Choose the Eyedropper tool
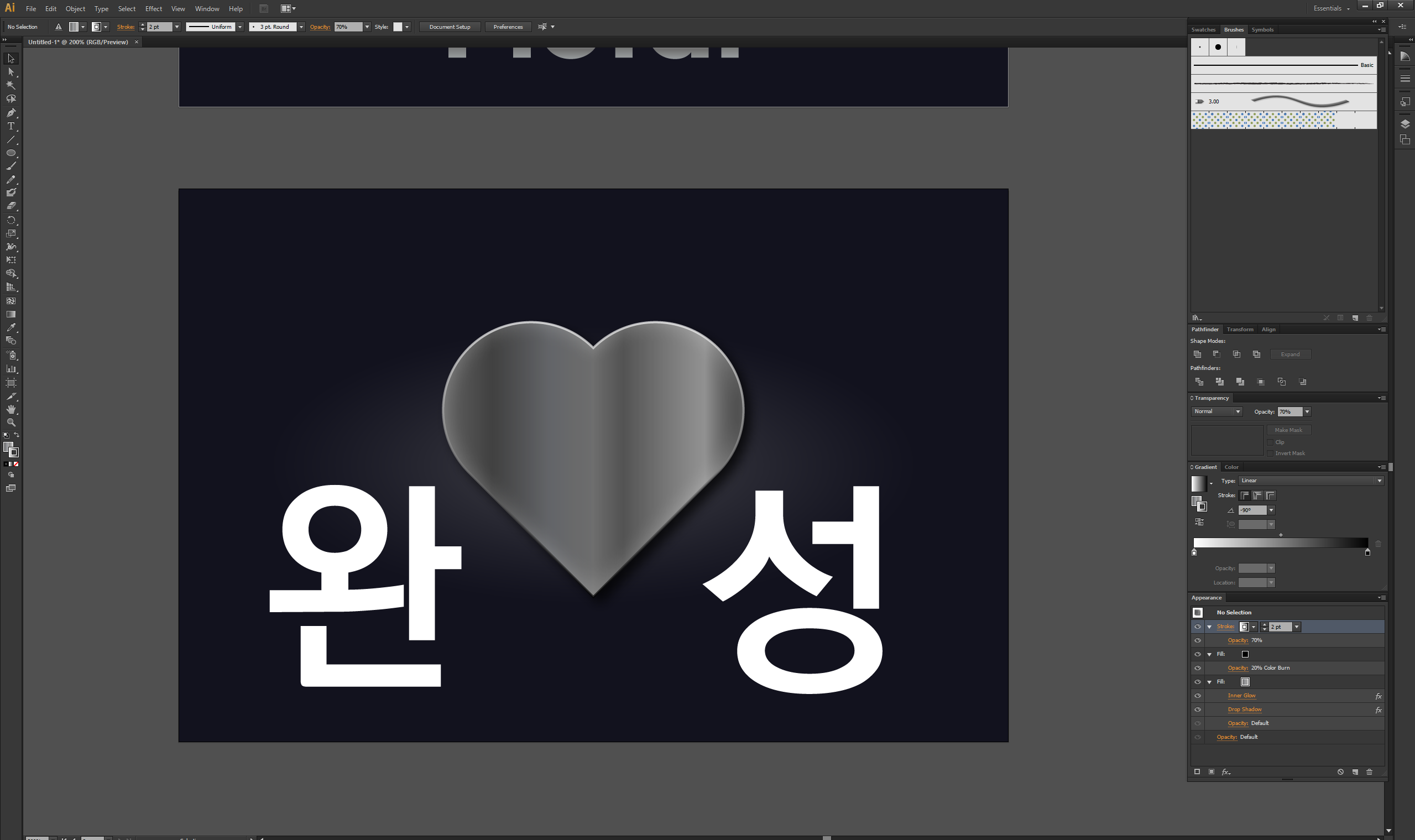The height and width of the screenshot is (840, 1415). (x=11, y=327)
